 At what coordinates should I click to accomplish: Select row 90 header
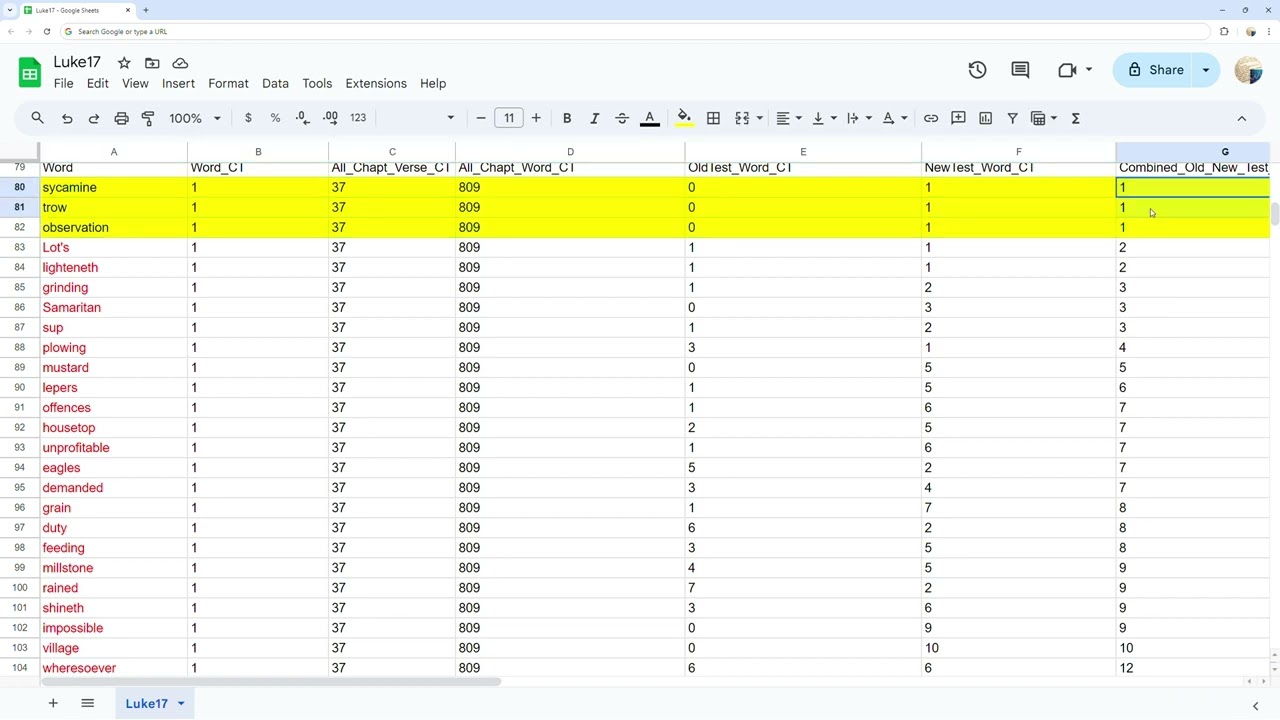20,387
